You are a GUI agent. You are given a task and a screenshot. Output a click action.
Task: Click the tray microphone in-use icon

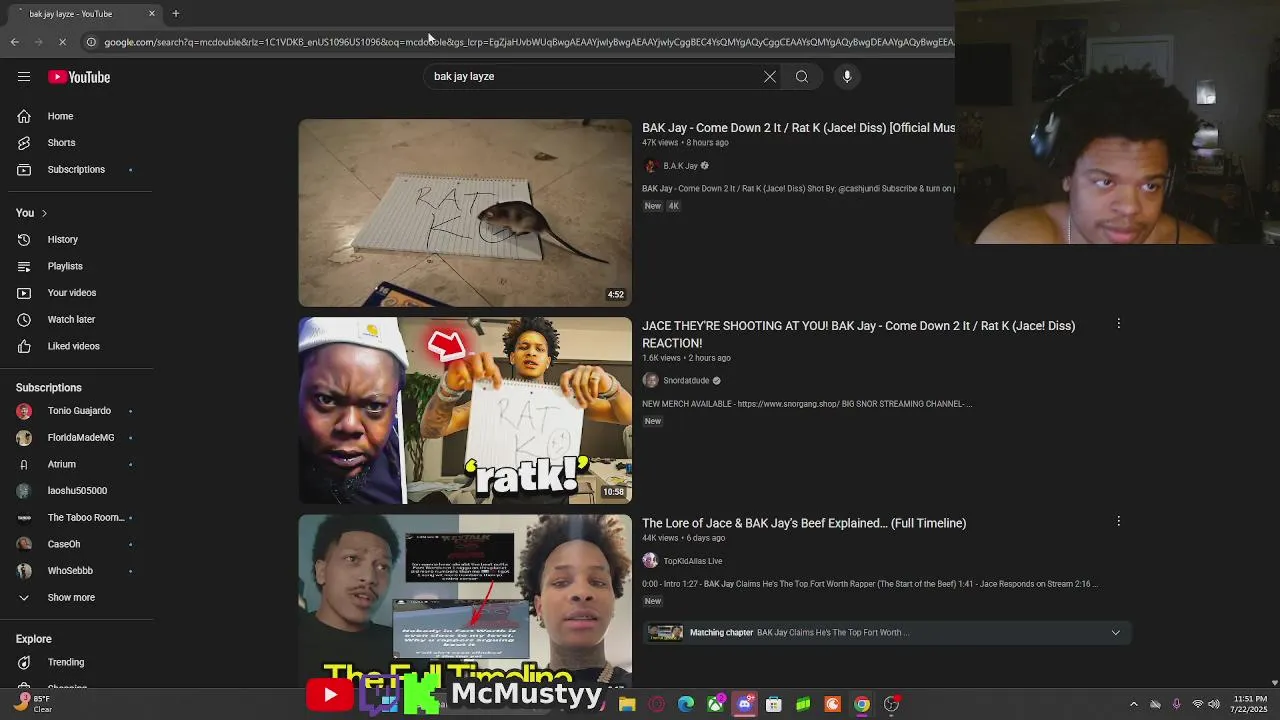pyautogui.click(x=1176, y=704)
